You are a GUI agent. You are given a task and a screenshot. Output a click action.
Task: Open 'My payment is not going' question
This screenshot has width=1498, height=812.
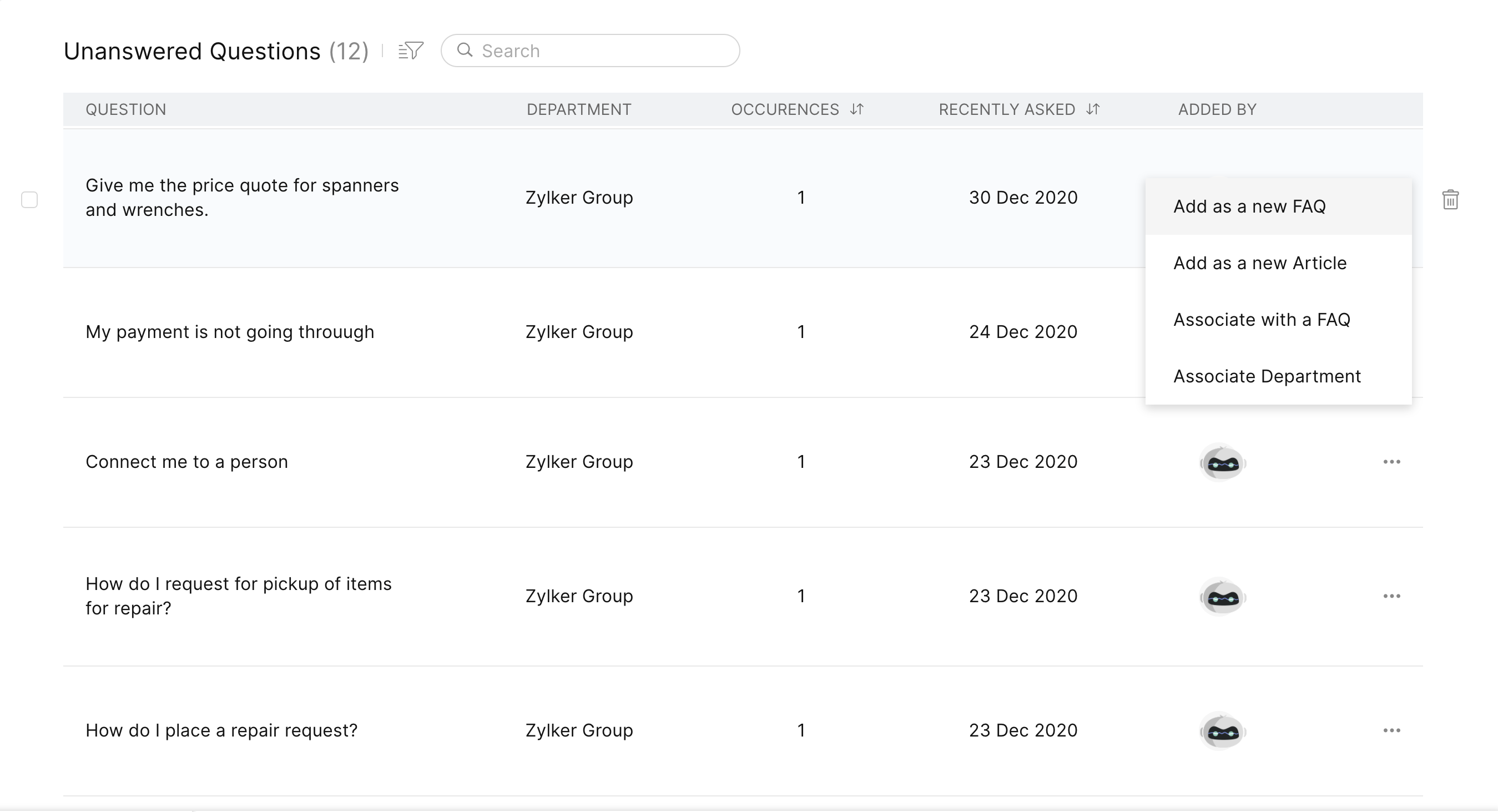point(230,332)
